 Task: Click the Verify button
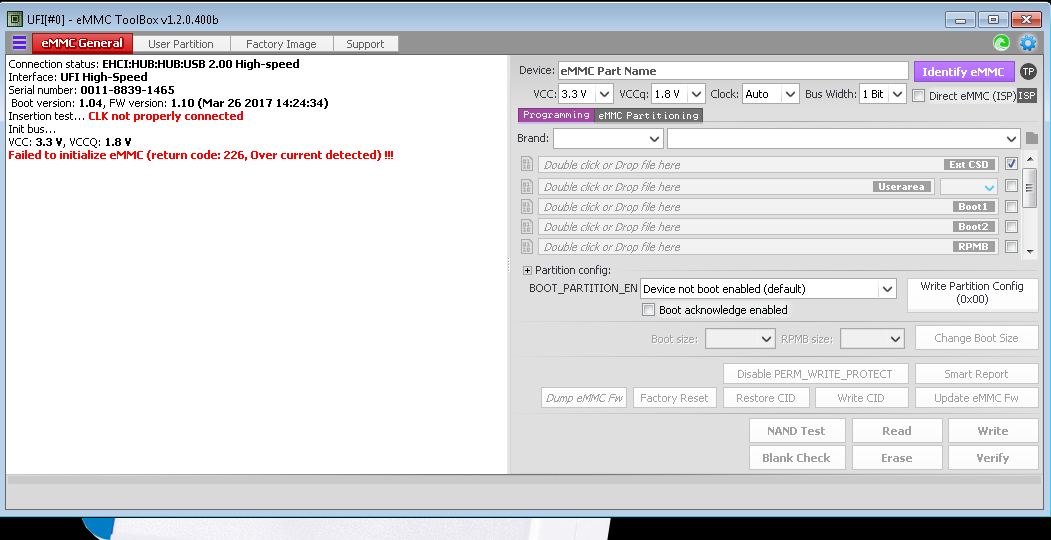point(993,458)
